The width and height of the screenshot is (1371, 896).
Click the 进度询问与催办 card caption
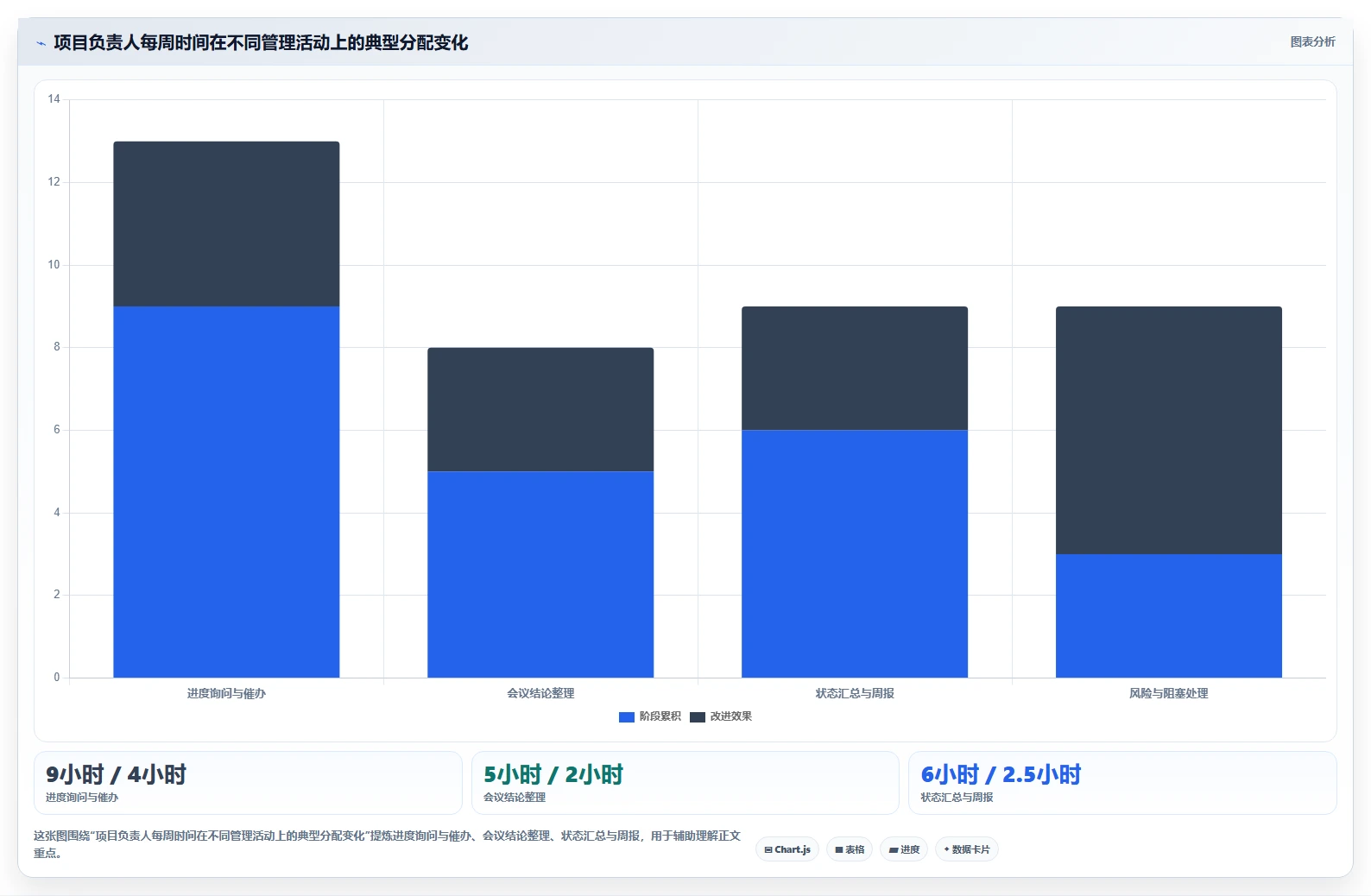pos(82,798)
